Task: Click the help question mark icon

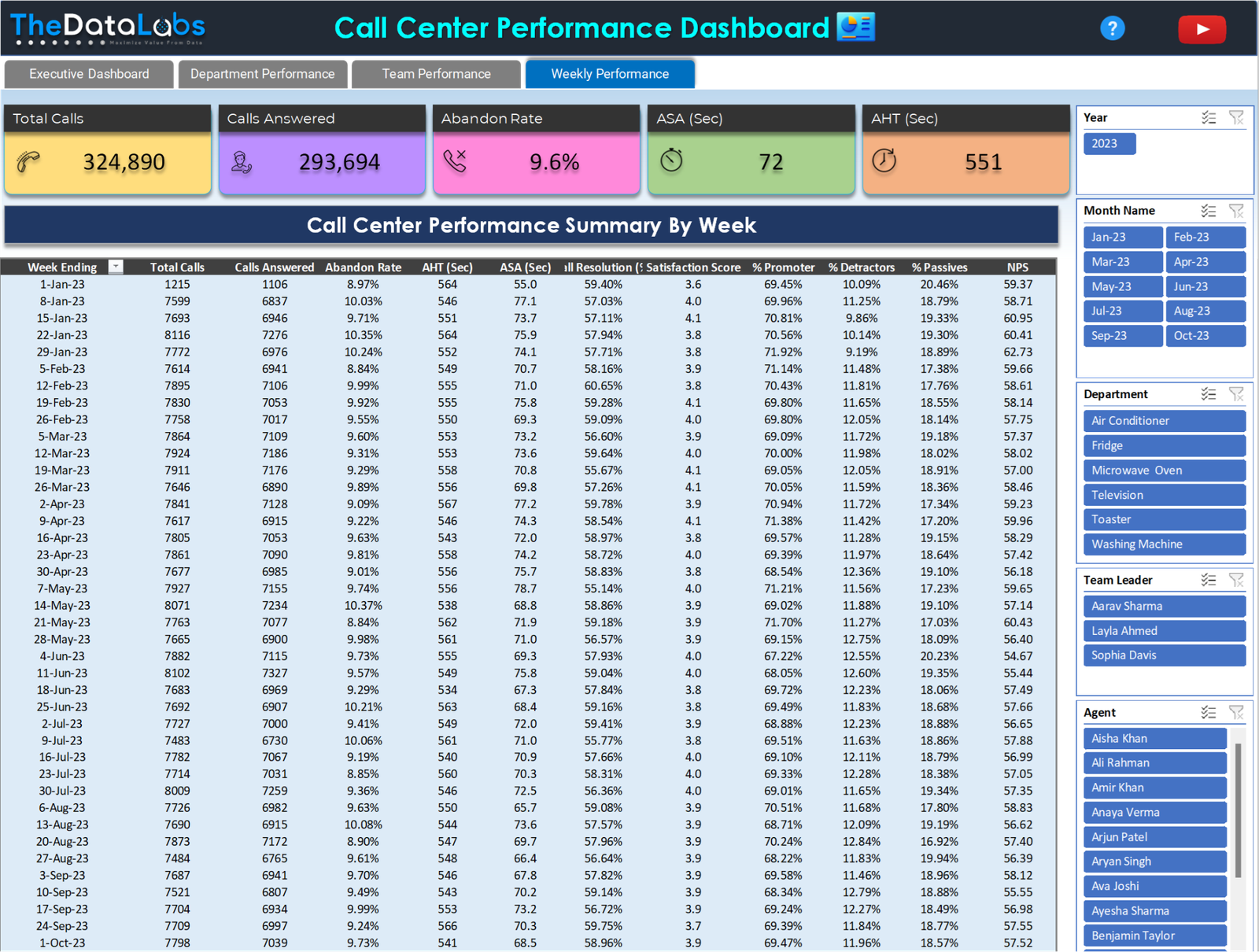Action: point(1112,28)
